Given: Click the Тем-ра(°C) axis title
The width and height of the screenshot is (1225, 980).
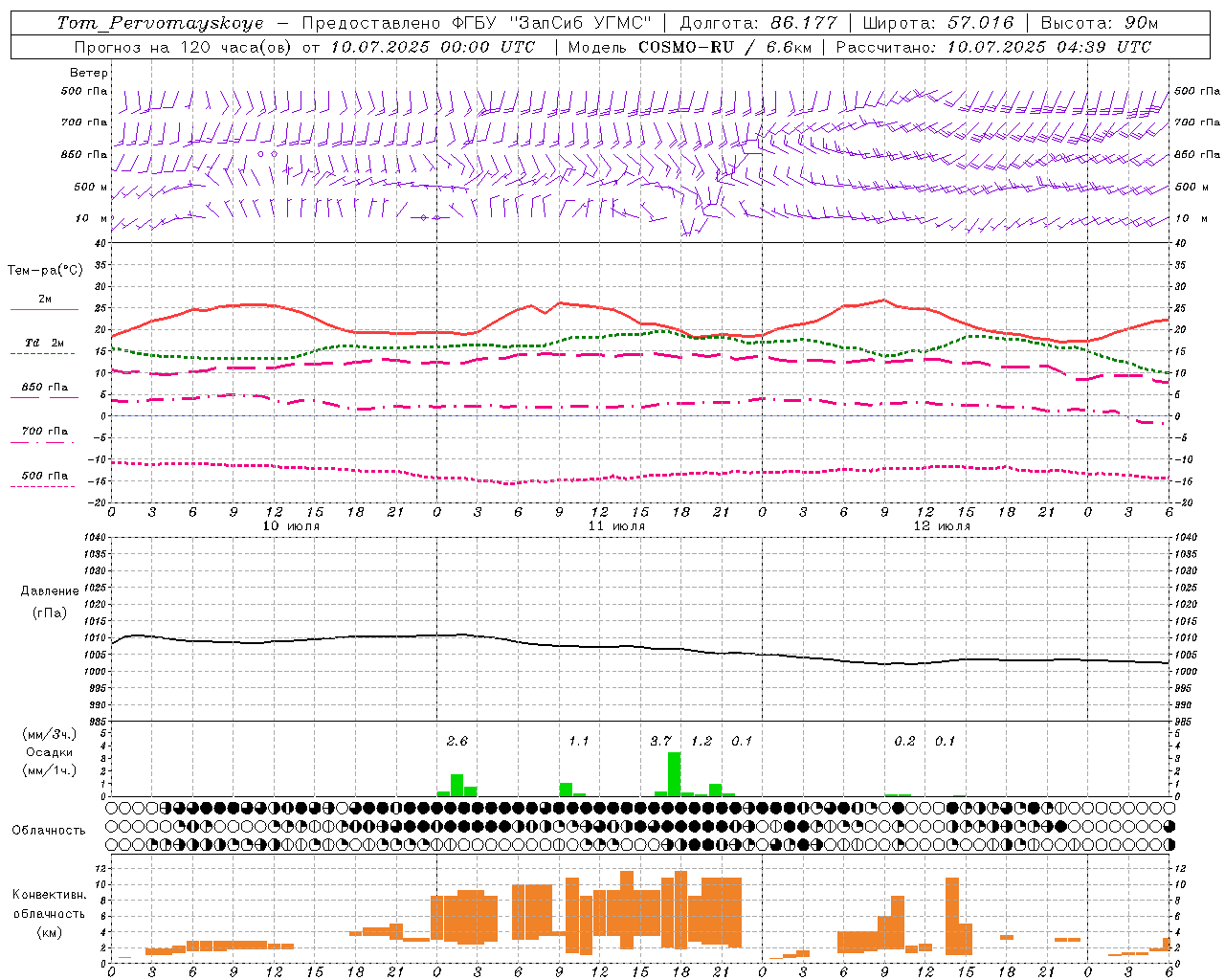Looking at the screenshot, I should point(45,271).
